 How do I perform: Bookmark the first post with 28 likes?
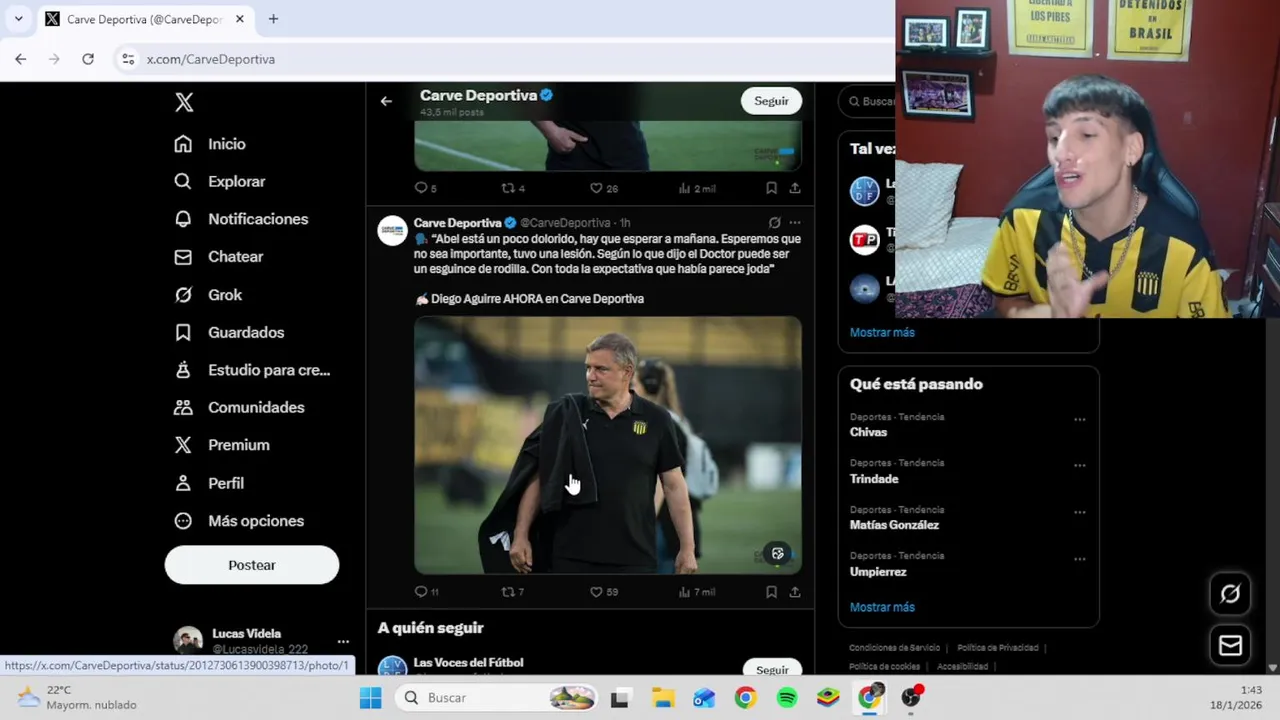tap(771, 188)
